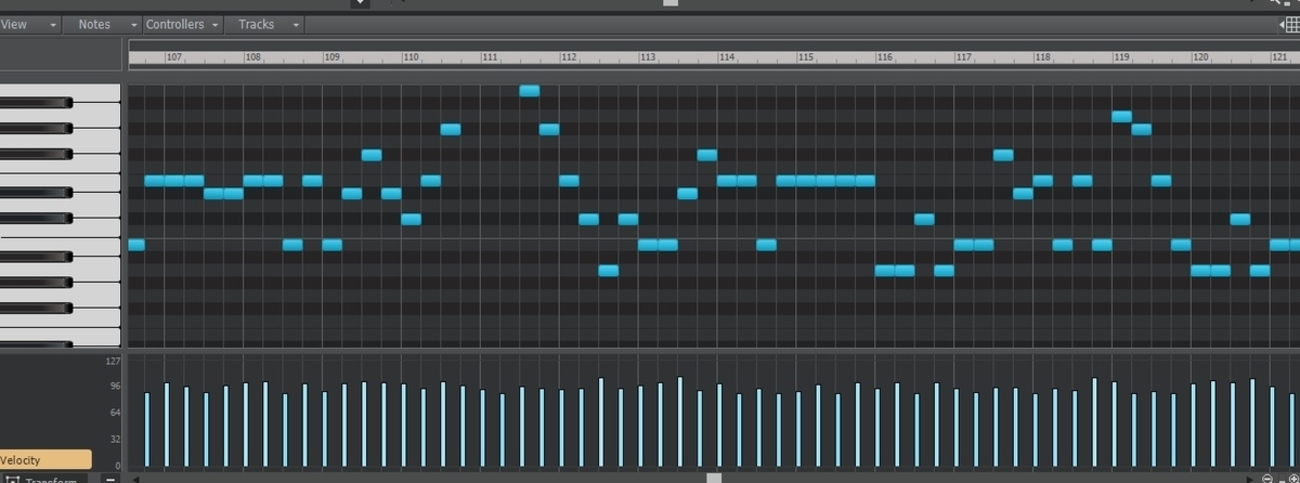Click the horizontal zoom out icon

tap(1268, 479)
